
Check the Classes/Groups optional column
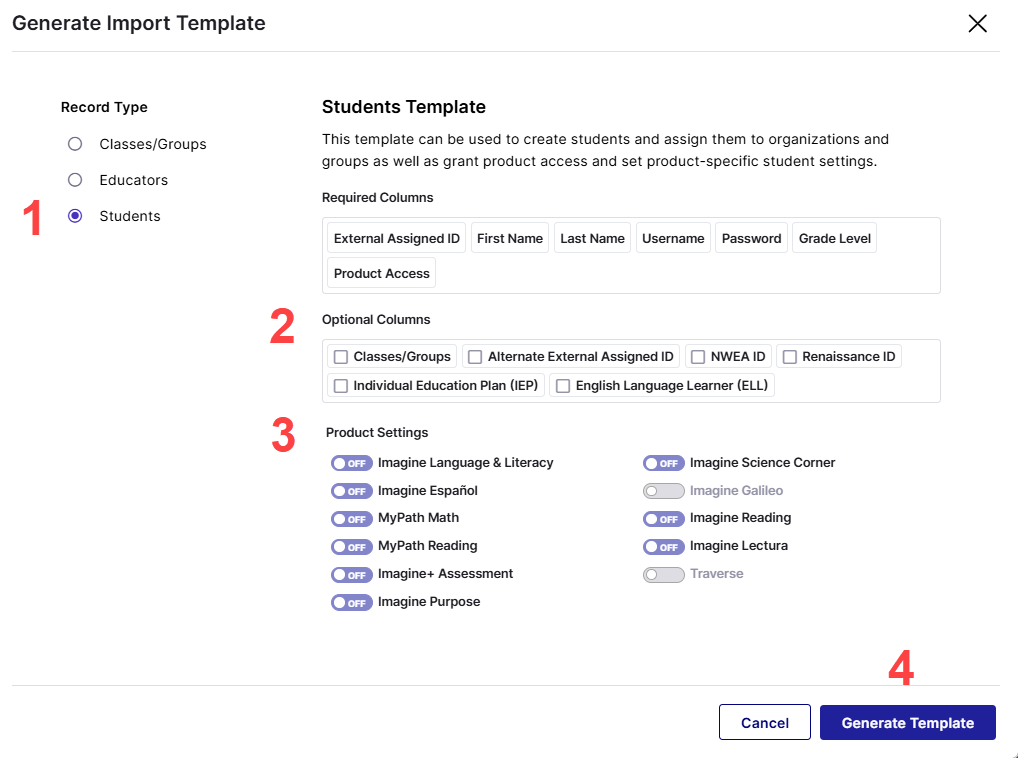pyautogui.click(x=341, y=357)
